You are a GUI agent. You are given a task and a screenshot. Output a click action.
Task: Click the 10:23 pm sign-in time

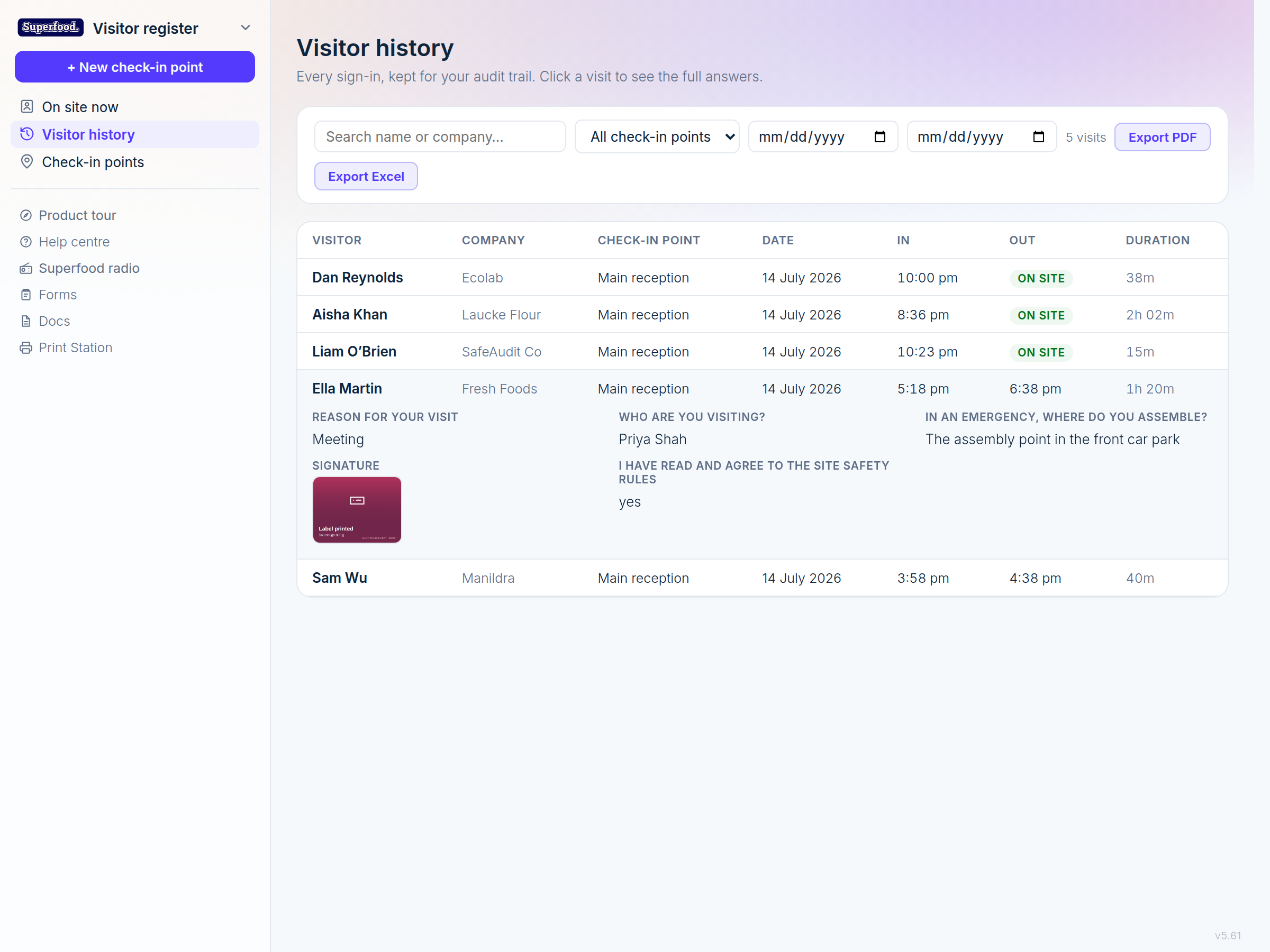(x=927, y=352)
